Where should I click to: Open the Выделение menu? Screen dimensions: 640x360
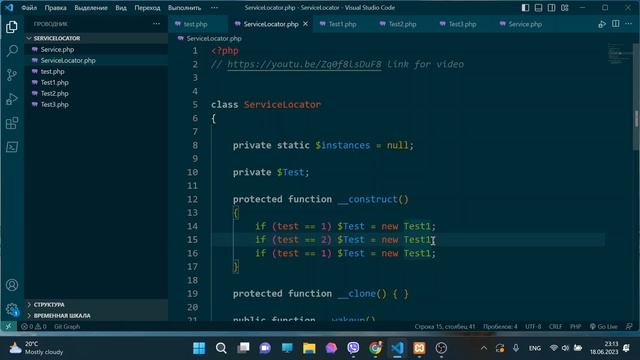[91, 8]
